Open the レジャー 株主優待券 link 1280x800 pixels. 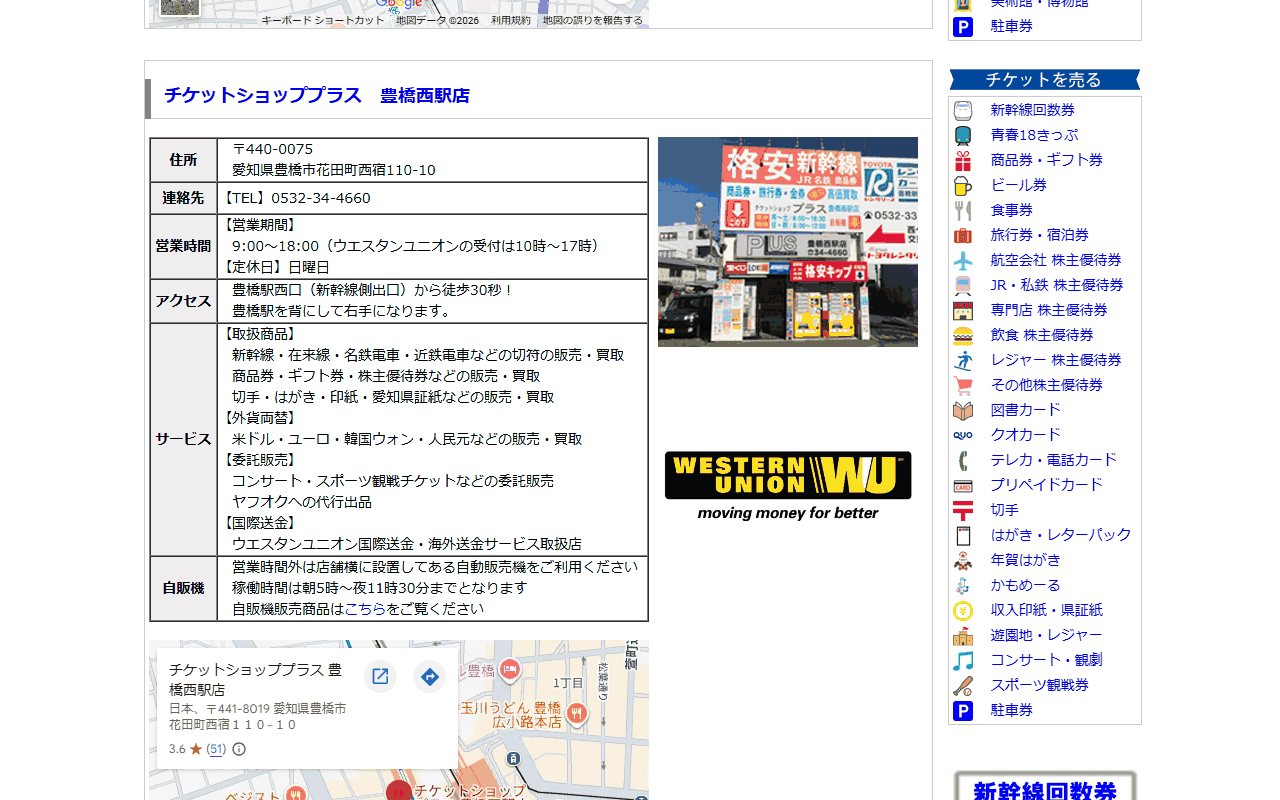pos(1056,360)
